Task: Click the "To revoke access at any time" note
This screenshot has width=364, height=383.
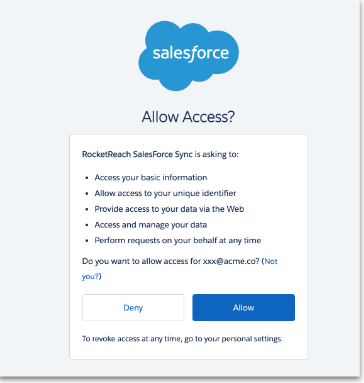Action: click(132, 339)
